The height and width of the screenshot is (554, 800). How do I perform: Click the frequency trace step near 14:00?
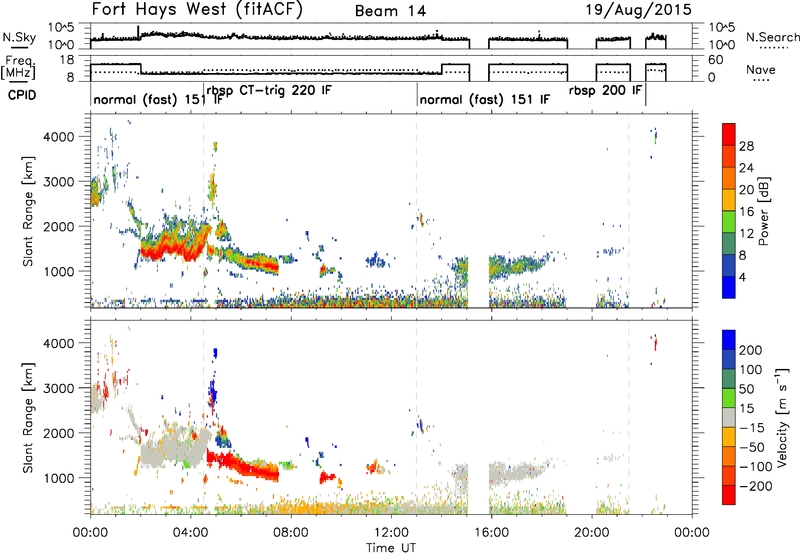tap(442, 69)
